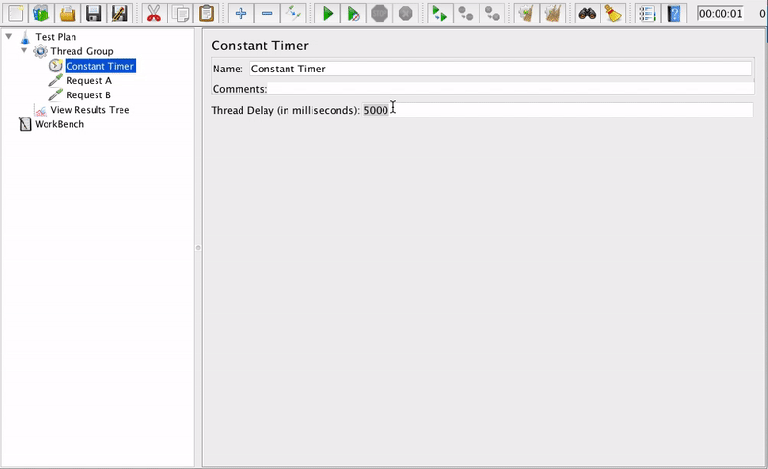Viewport: 768px width, 469px height.
Task: Click Save As icon with pencil
Action: click(x=120, y=13)
